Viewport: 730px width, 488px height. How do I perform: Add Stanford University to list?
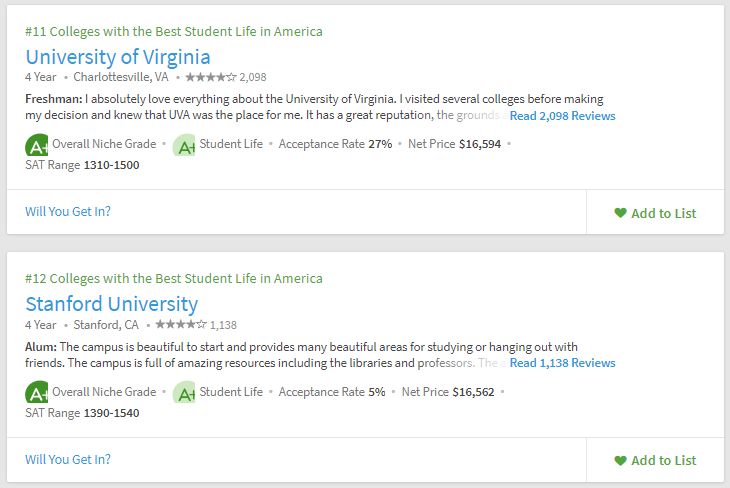(656, 461)
